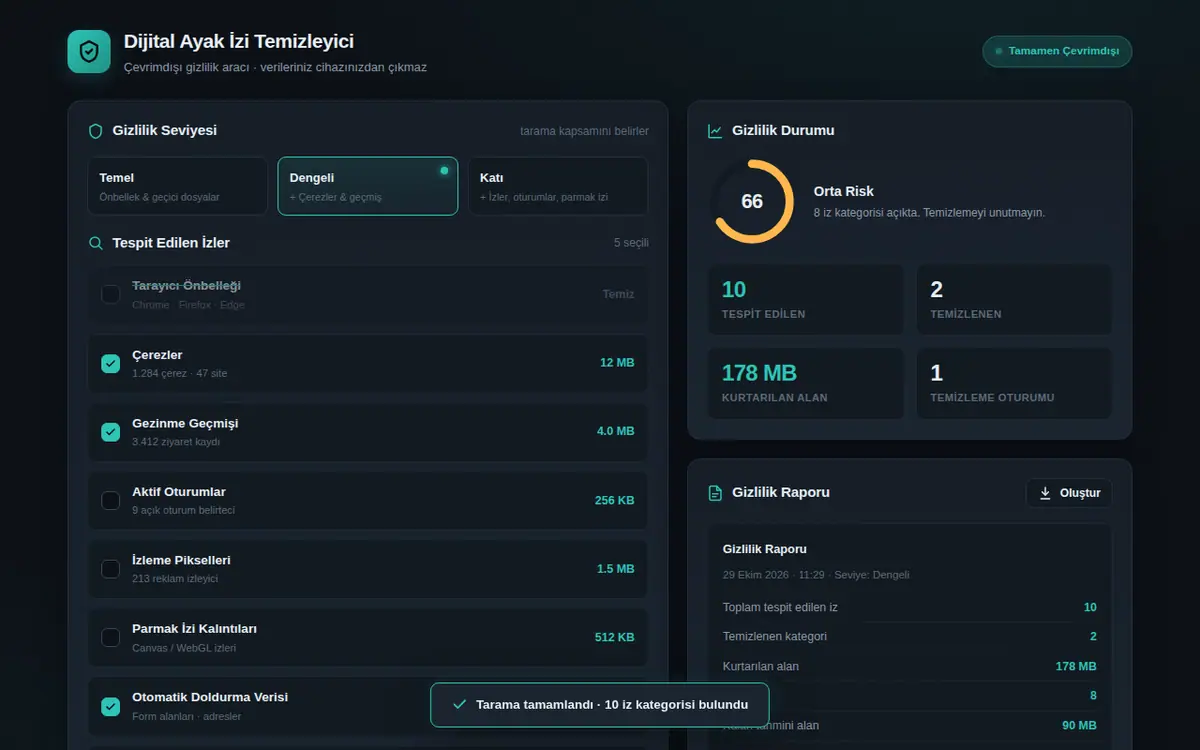Viewport: 1200px width, 750px height.
Task: Click the Tespit Edilen stat card showing 10
Action: coord(806,299)
